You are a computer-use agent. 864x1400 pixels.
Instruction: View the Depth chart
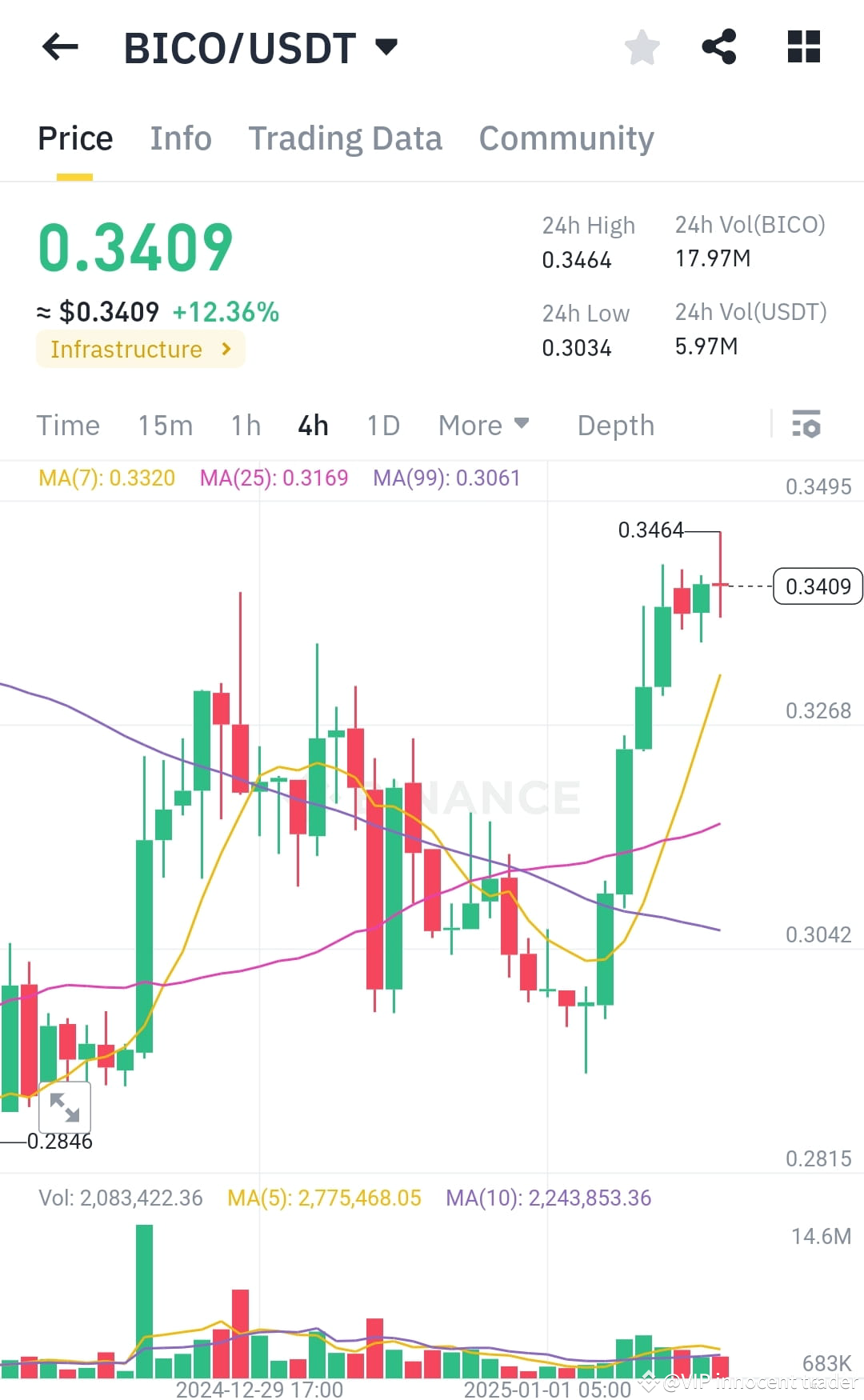pyautogui.click(x=615, y=425)
